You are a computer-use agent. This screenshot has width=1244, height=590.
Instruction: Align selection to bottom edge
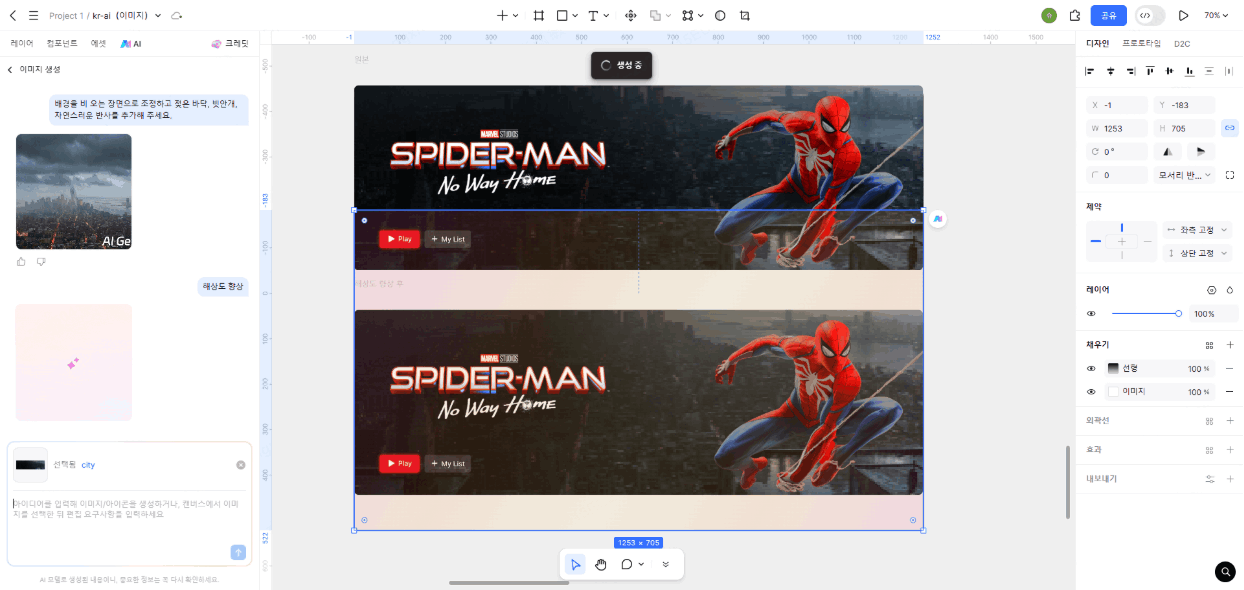pos(1189,71)
